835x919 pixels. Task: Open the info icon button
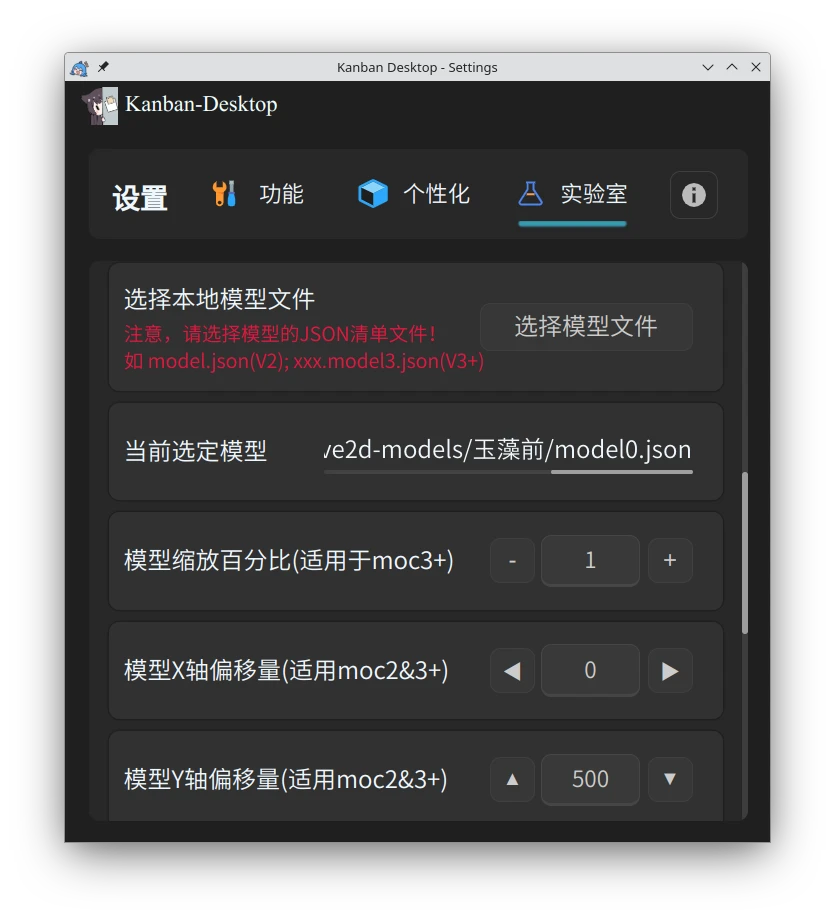[x=693, y=195]
